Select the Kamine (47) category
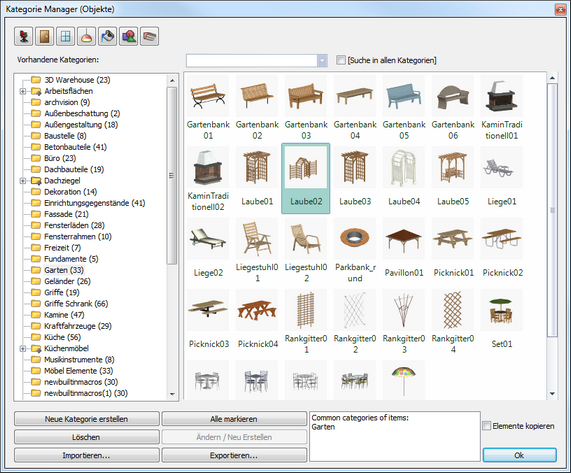 pos(64,315)
